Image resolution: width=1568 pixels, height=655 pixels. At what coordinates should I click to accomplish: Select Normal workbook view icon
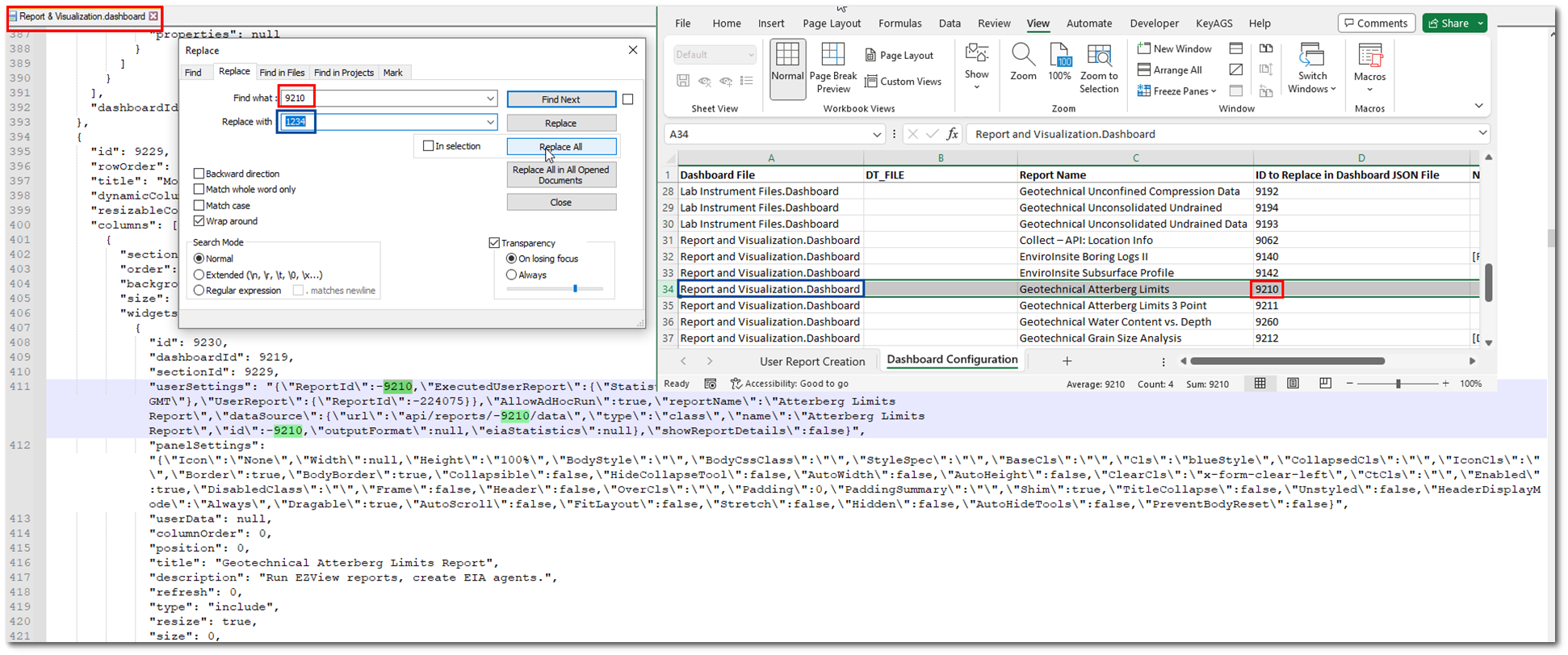787,57
